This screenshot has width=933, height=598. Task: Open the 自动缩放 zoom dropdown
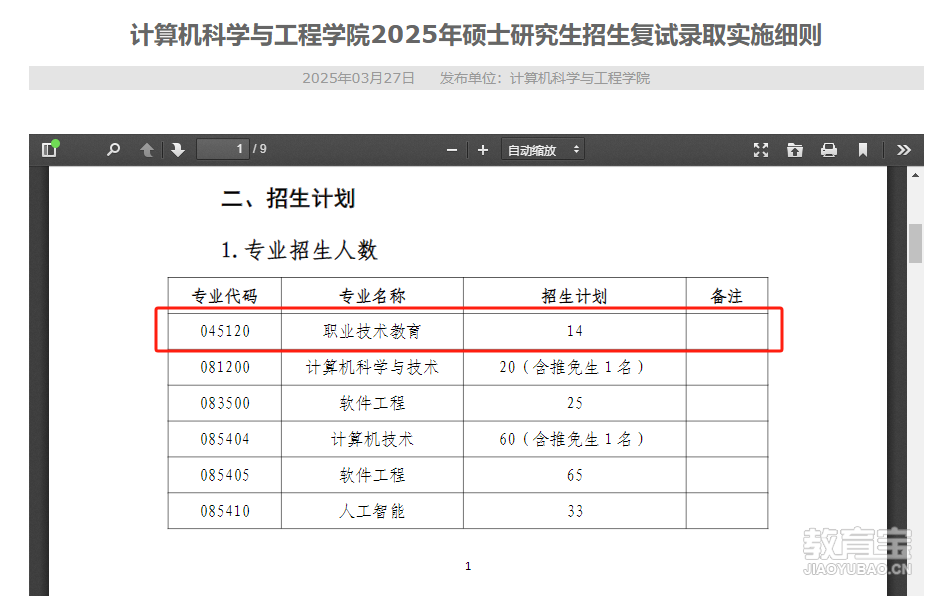point(543,150)
